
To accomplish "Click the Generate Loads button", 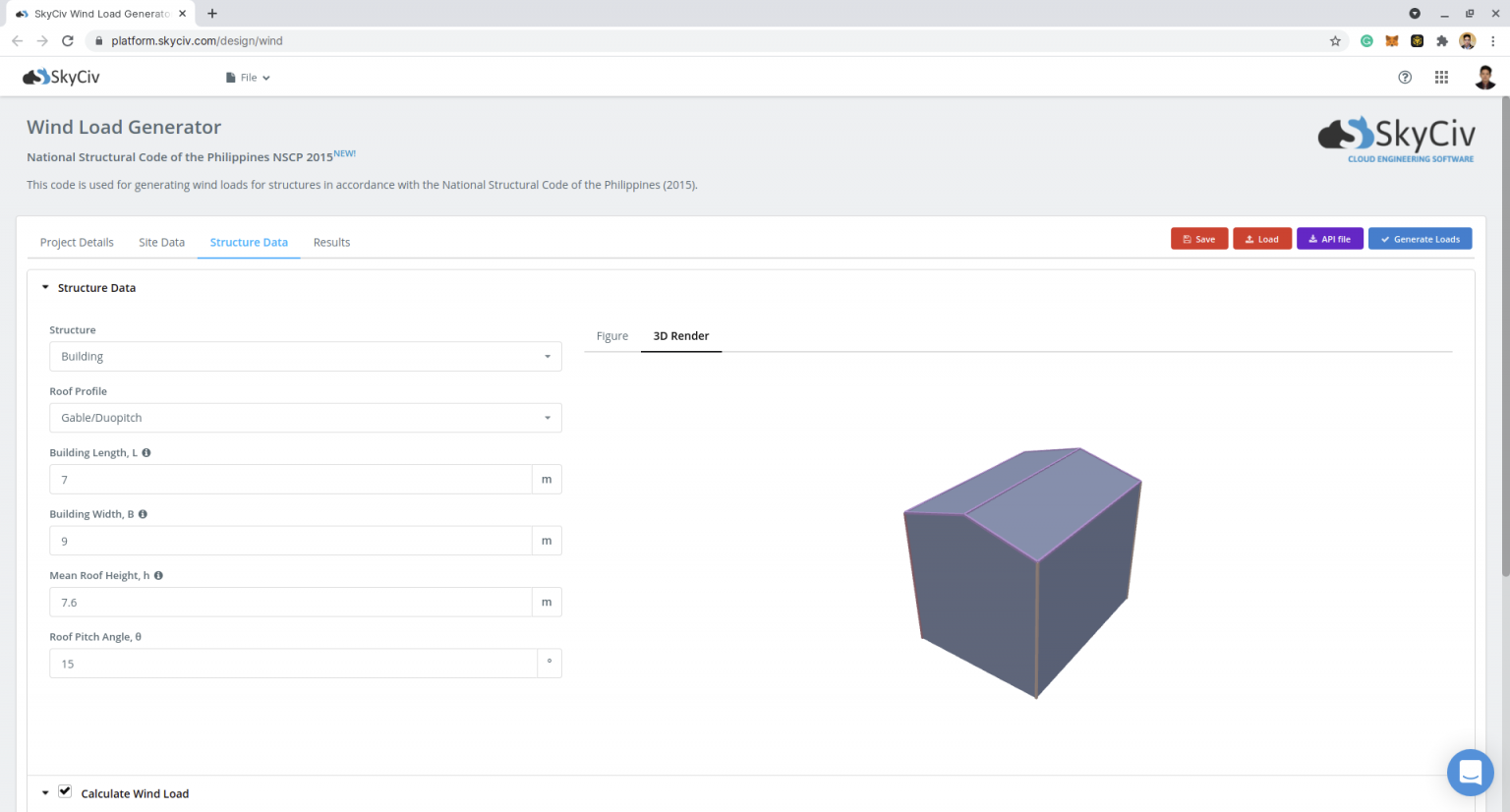I will pos(1420,239).
